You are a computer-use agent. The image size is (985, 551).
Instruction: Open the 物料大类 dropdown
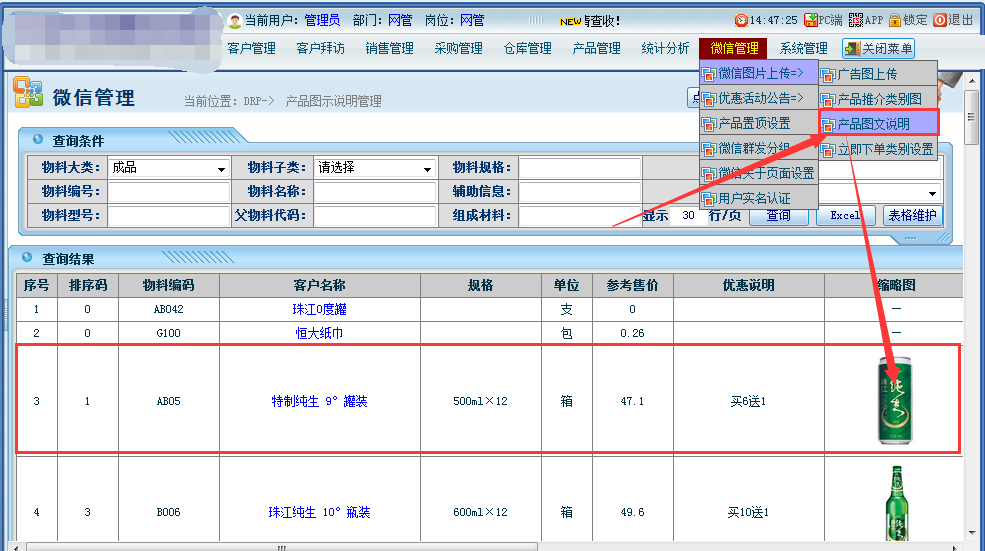tap(221, 169)
